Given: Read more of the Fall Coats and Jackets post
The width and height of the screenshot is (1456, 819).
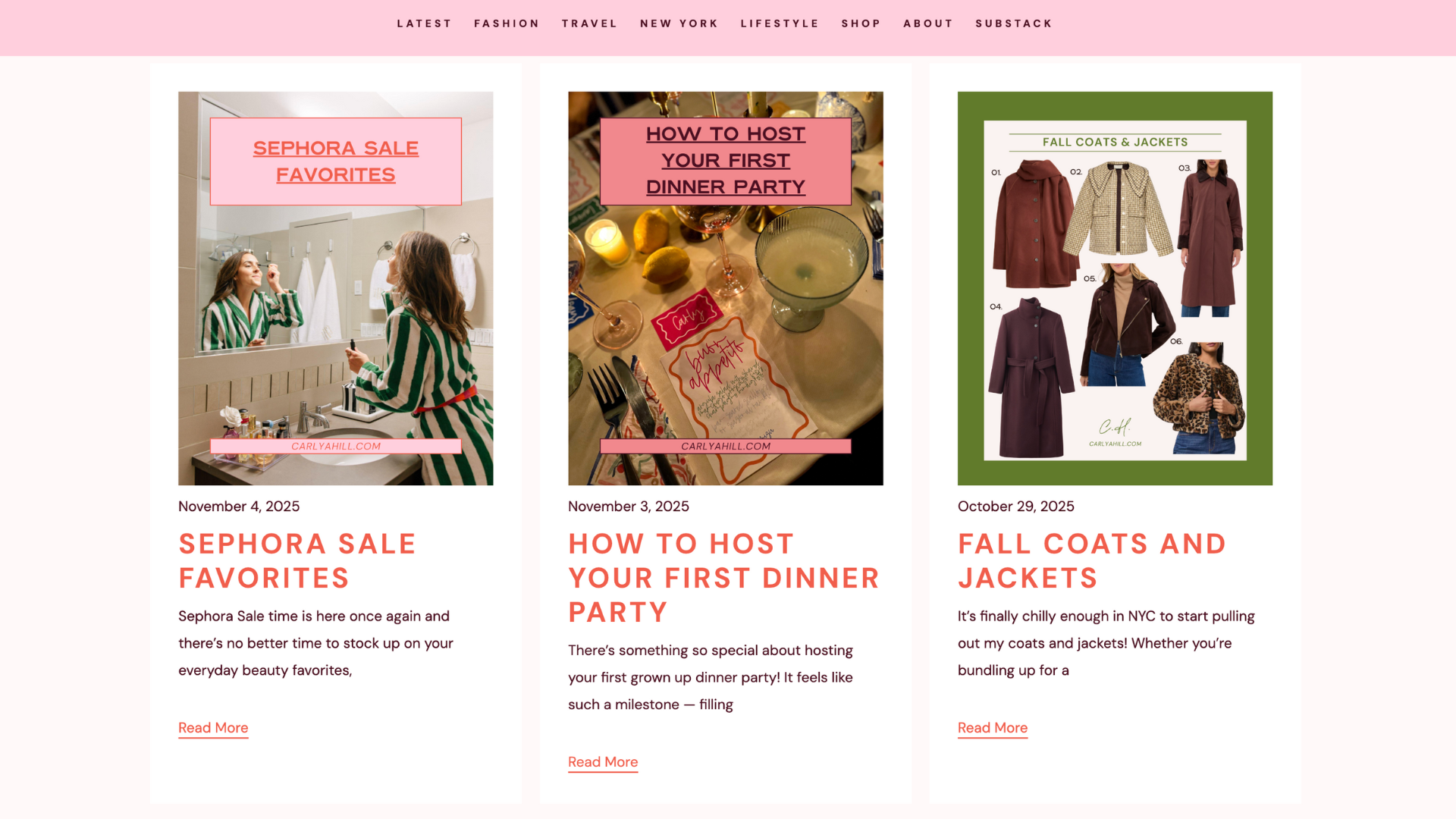Looking at the screenshot, I should (x=993, y=728).
